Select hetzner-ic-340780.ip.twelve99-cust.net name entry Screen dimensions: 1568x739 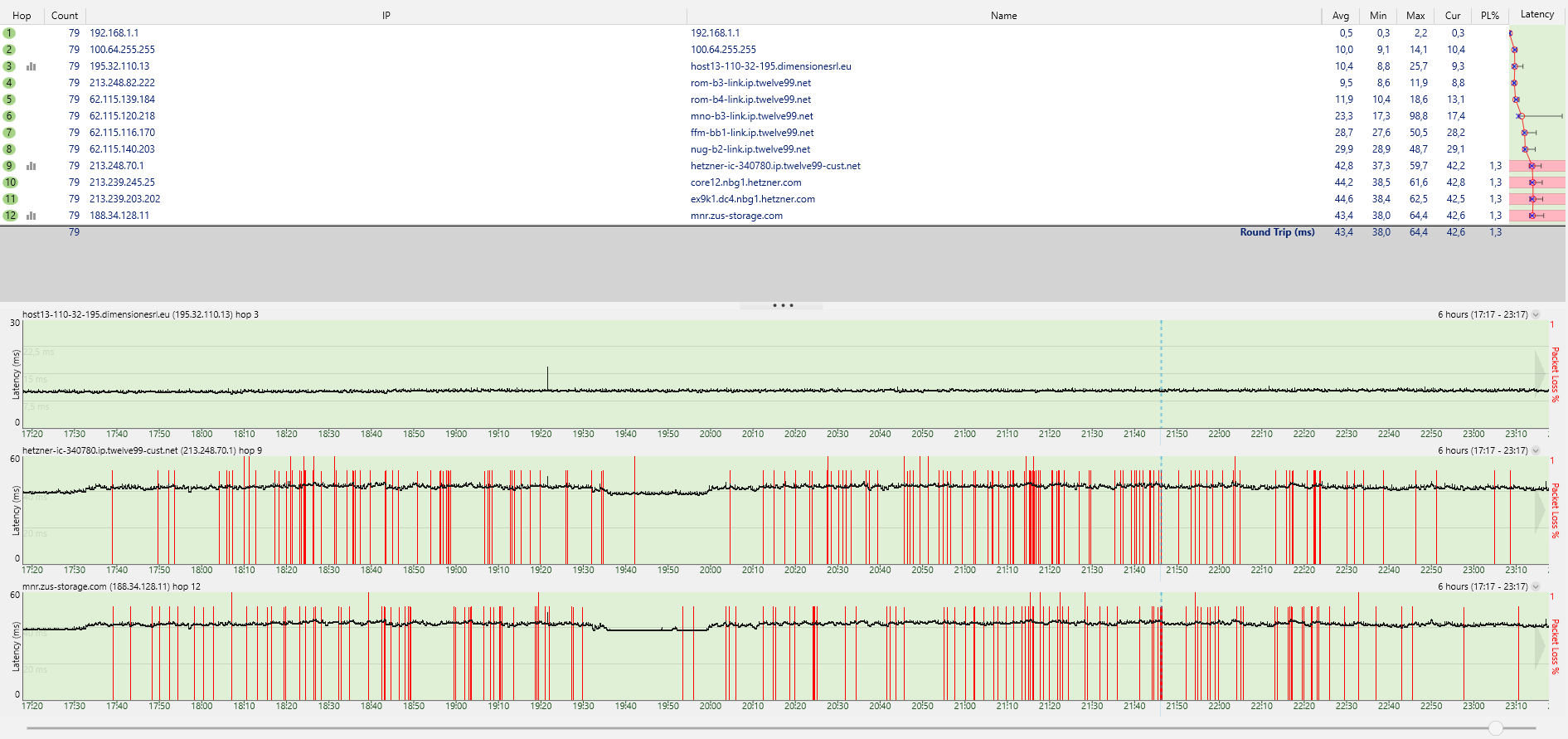point(775,166)
